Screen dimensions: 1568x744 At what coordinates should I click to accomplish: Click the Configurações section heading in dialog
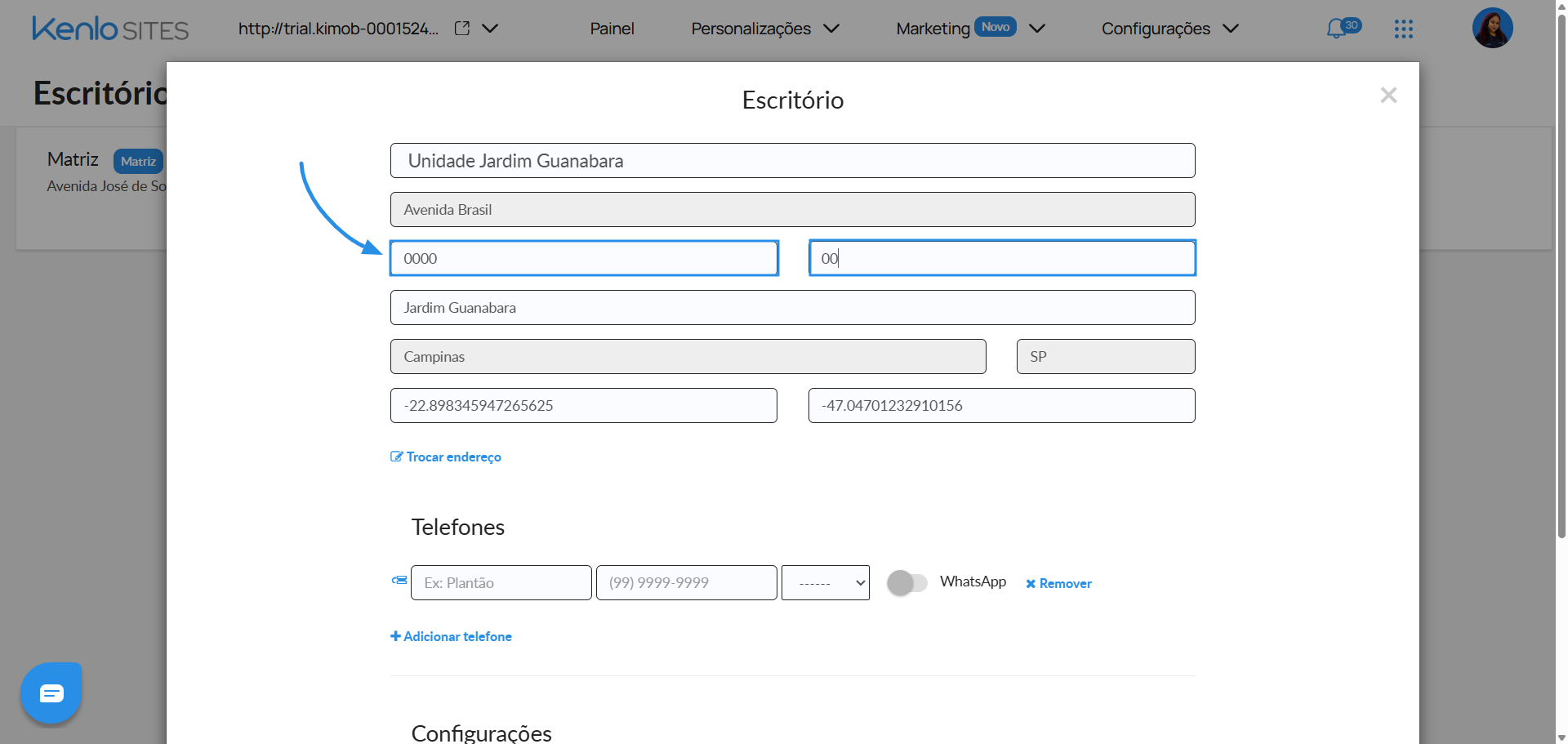click(x=481, y=733)
